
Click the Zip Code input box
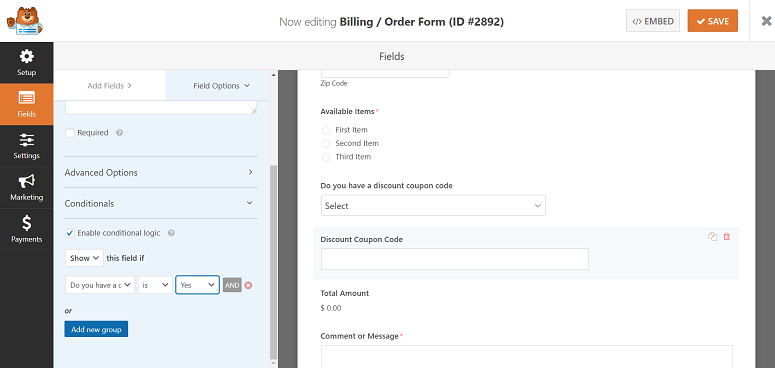(385, 74)
